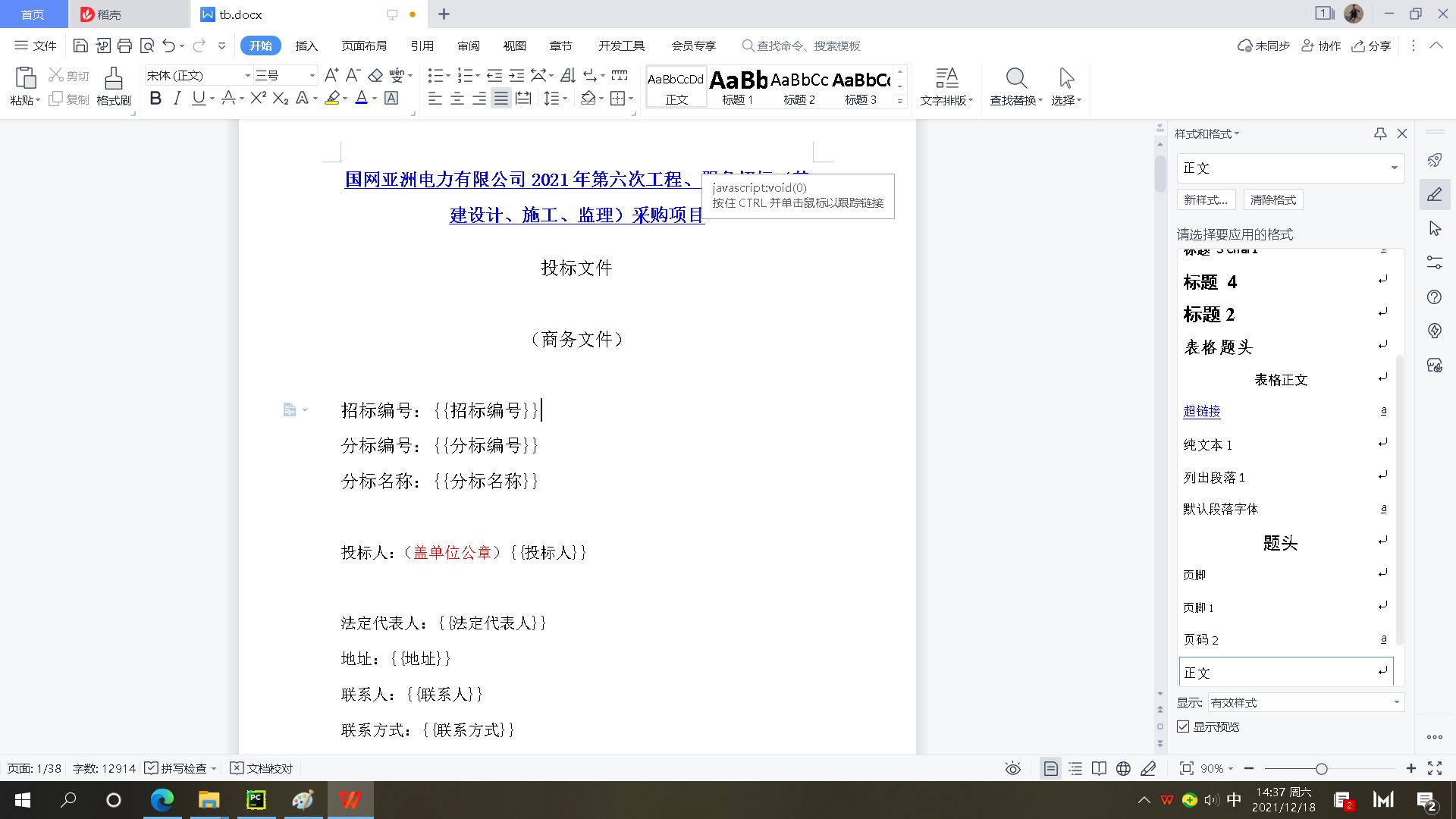1456x819 pixels.
Task: Open spell check (拼写检查) dropdown arrow
Action: click(214, 768)
